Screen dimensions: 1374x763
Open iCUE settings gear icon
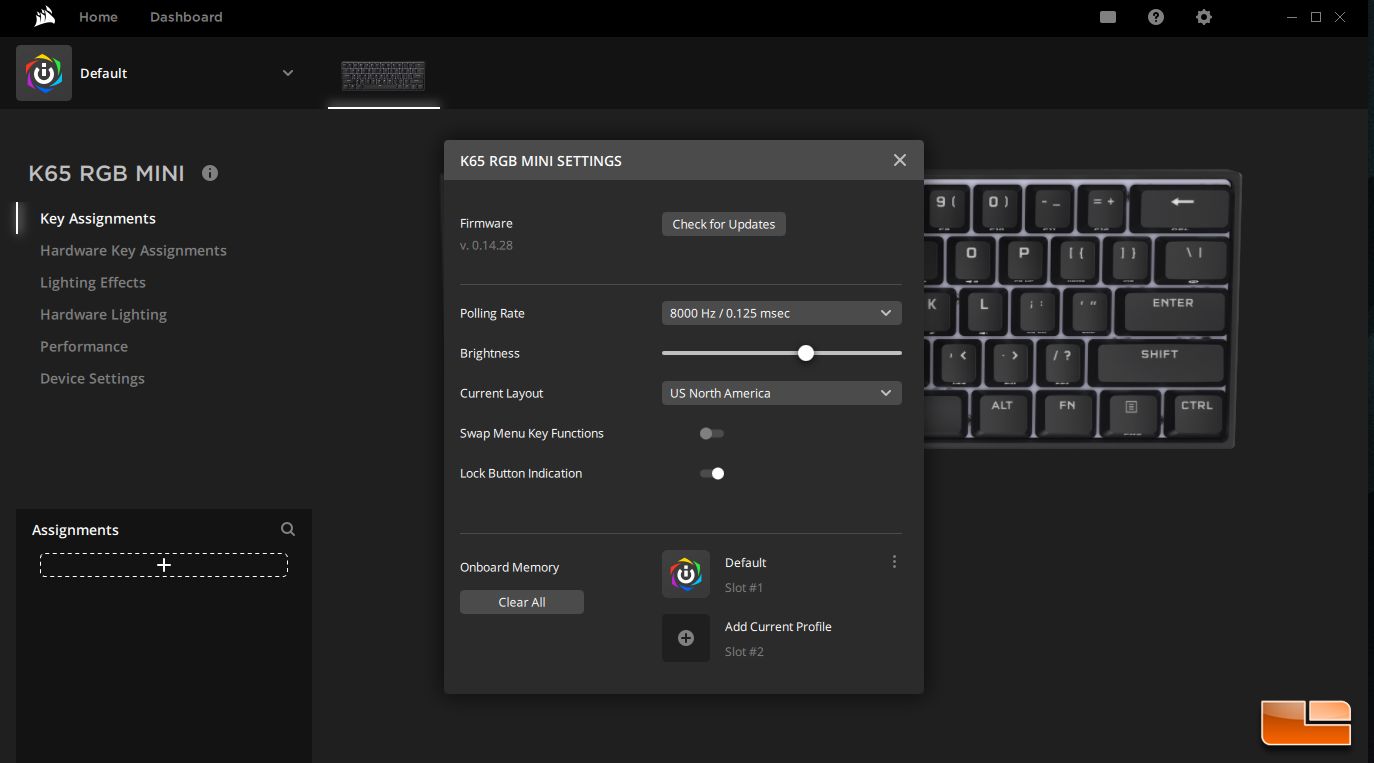click(1204, 17)
